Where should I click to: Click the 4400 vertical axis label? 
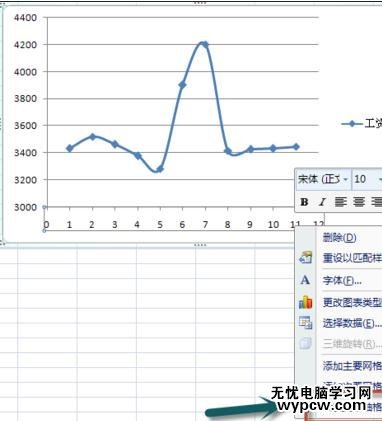(25, 17)
